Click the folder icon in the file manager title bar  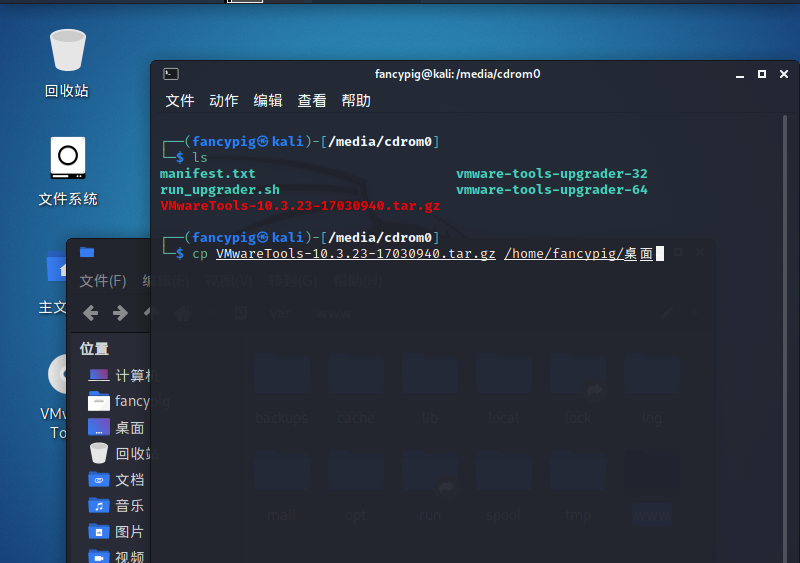click(x=87, y=252)
